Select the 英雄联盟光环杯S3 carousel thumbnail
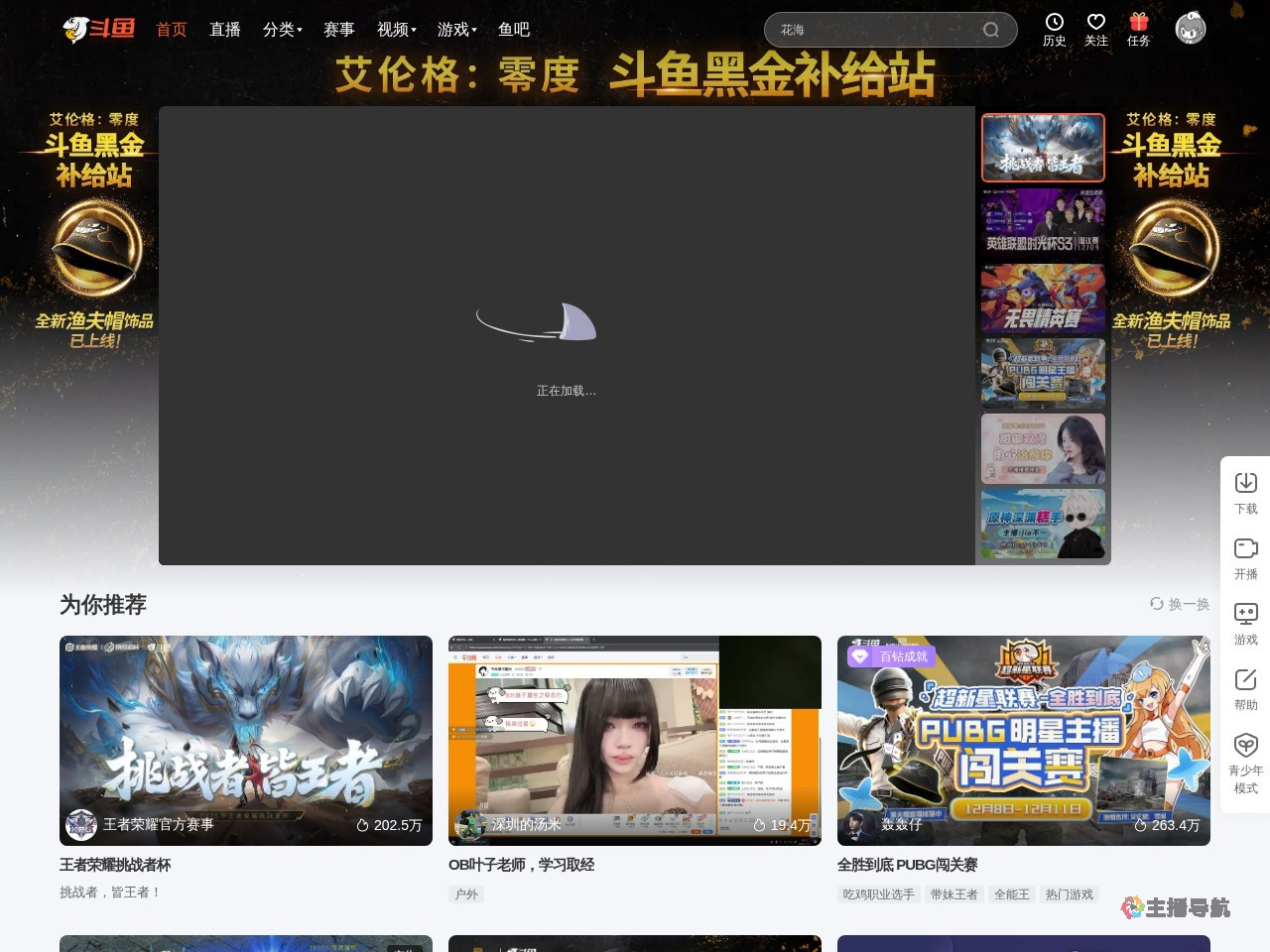The height and width of the screenshot is (952, 1270). [x=1043, y=223]
